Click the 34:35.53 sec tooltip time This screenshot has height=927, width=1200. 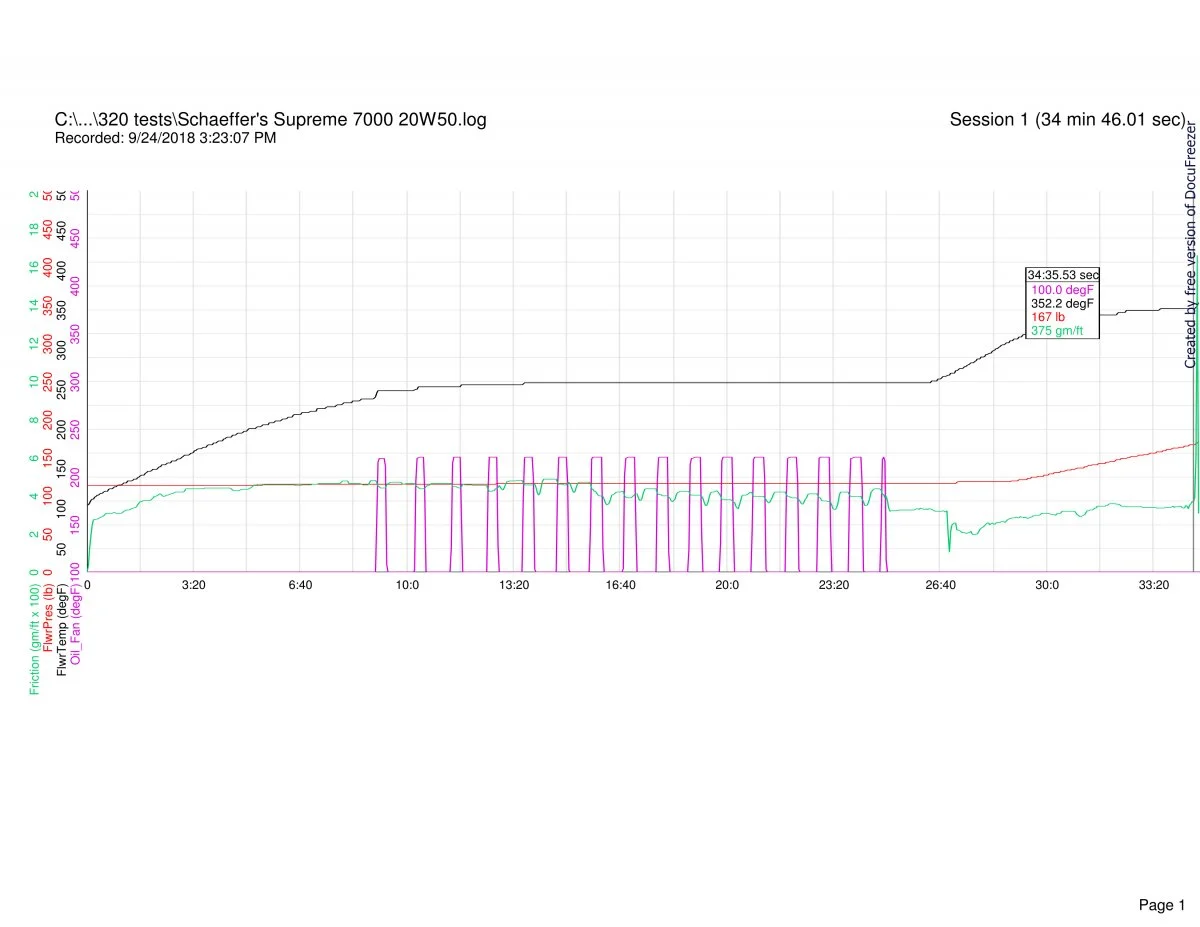(x=1062, y=275)
